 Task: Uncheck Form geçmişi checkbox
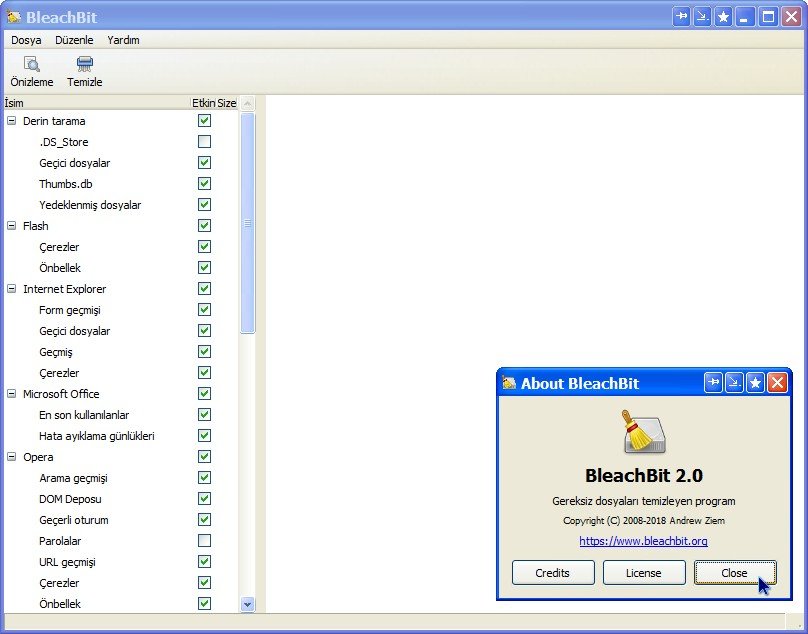(205, 309)
